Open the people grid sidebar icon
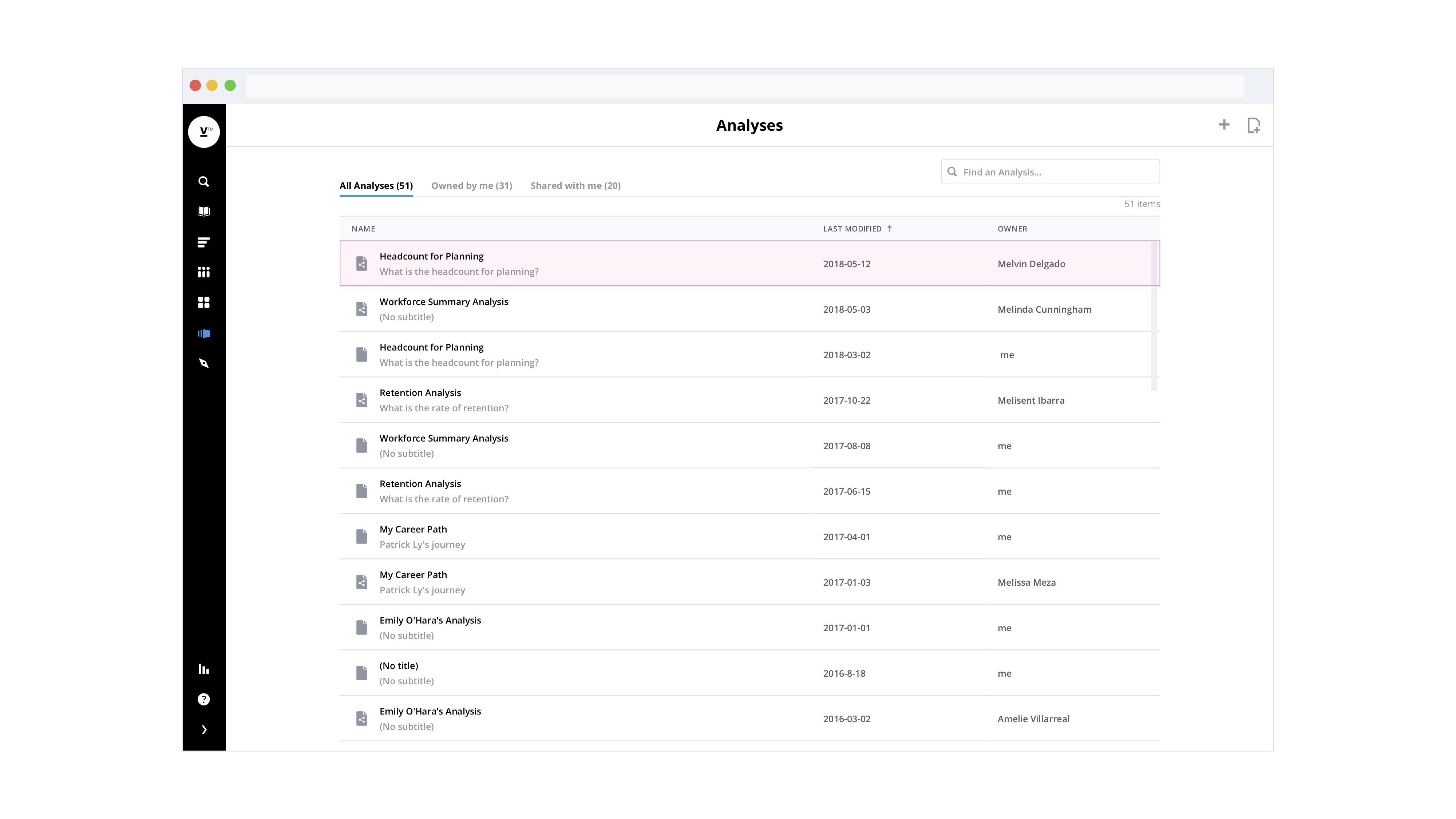1456x819 pixels. point(203,272)
